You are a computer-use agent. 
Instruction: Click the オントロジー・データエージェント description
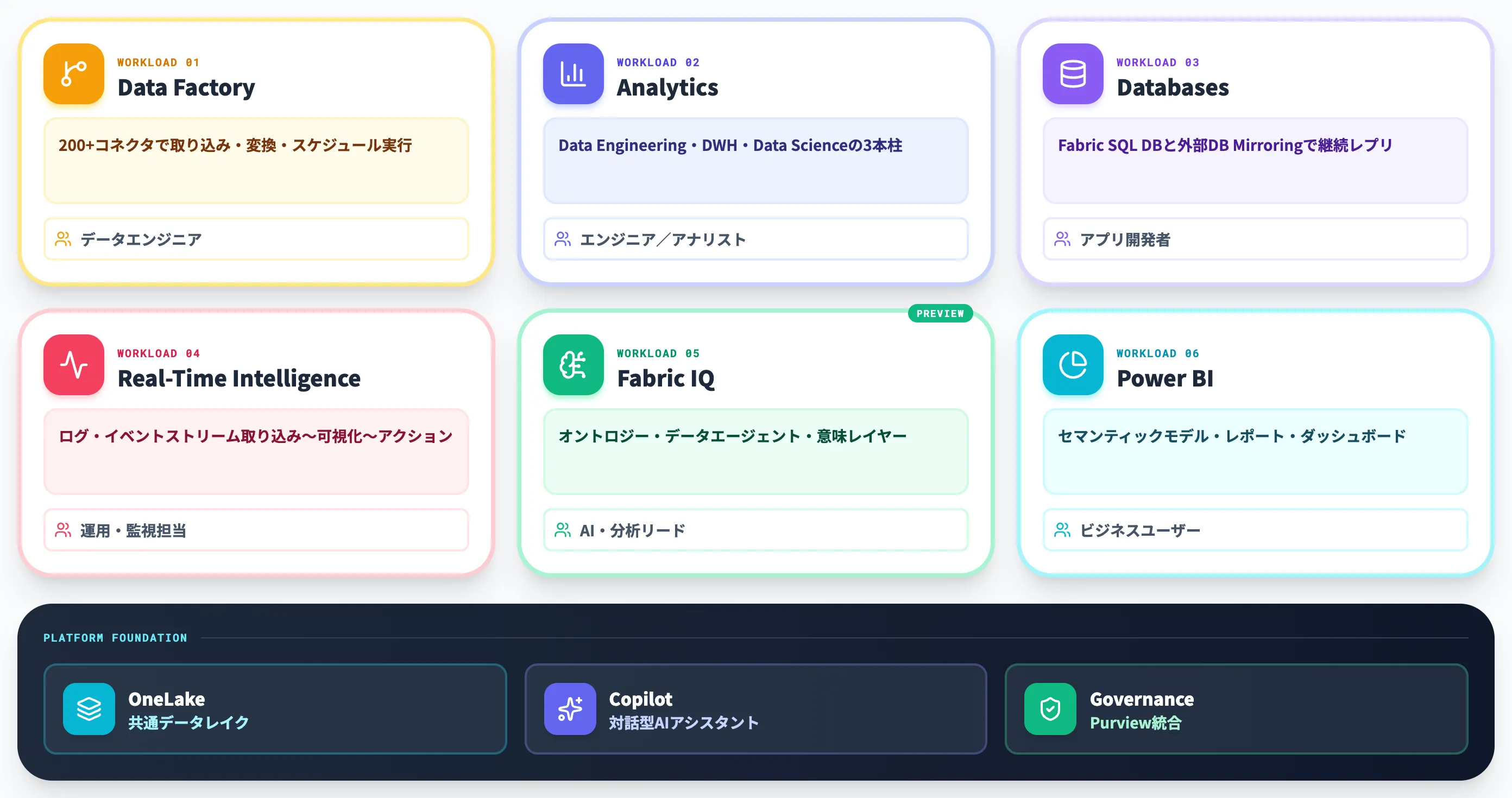(755, 452)
